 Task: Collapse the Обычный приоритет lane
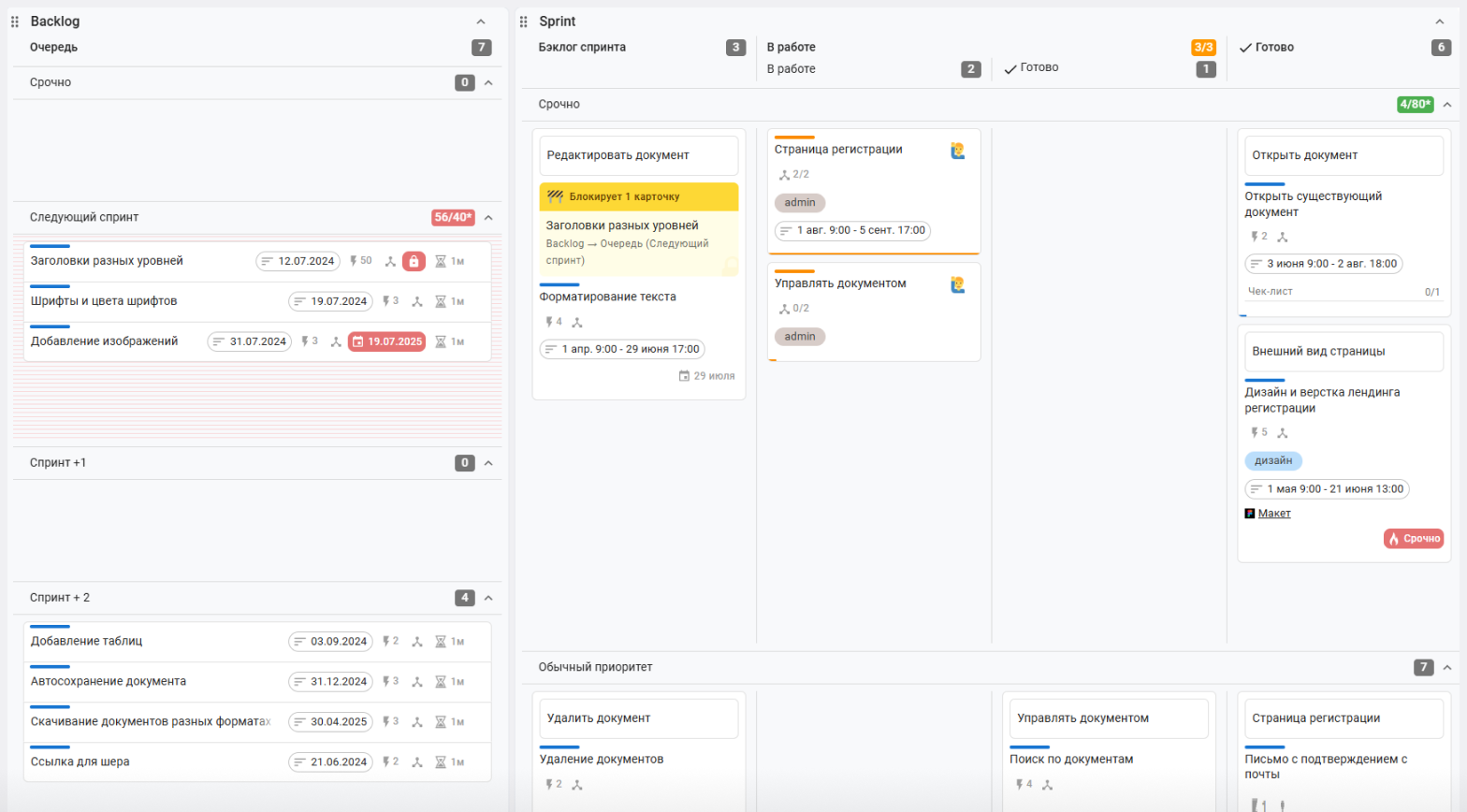1447,668
